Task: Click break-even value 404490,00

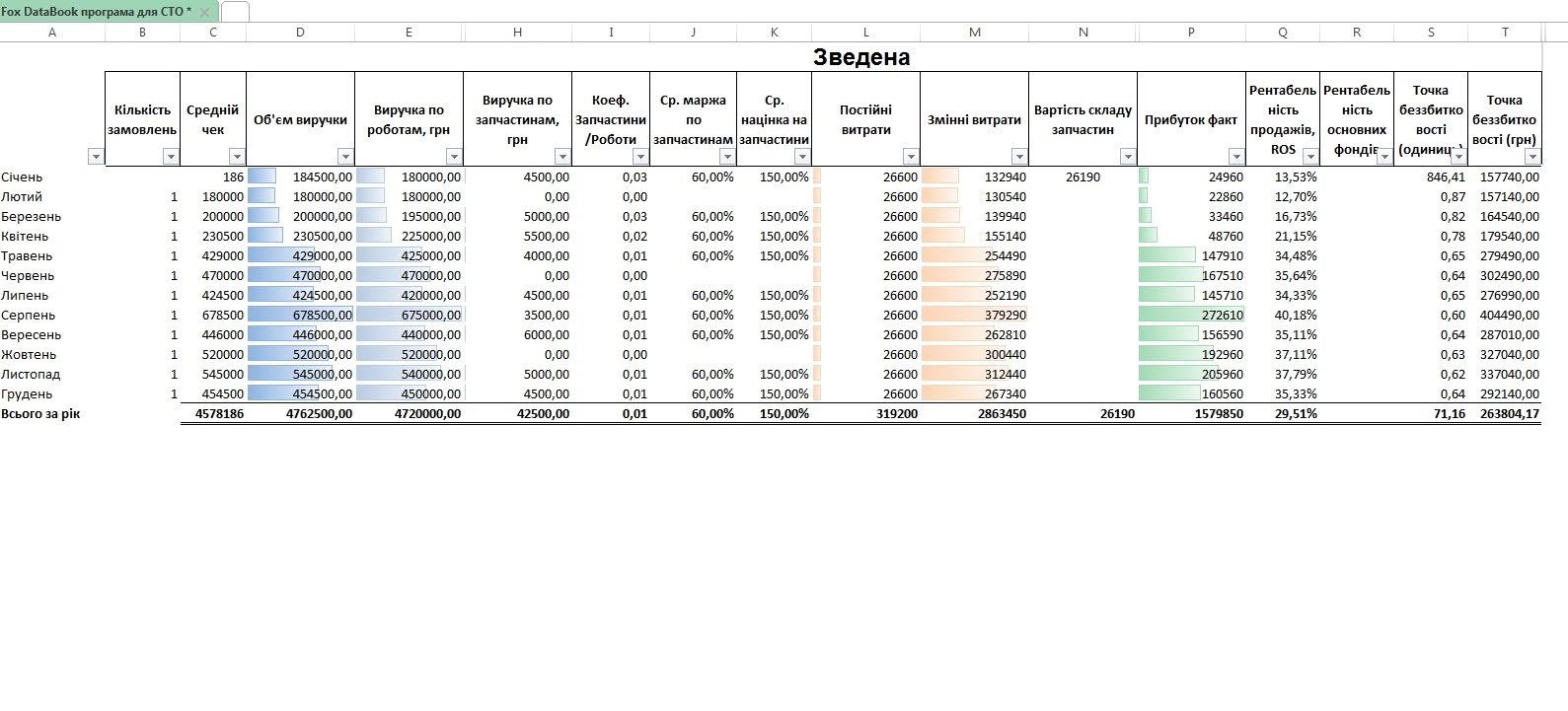Action: coord(1505,316)
